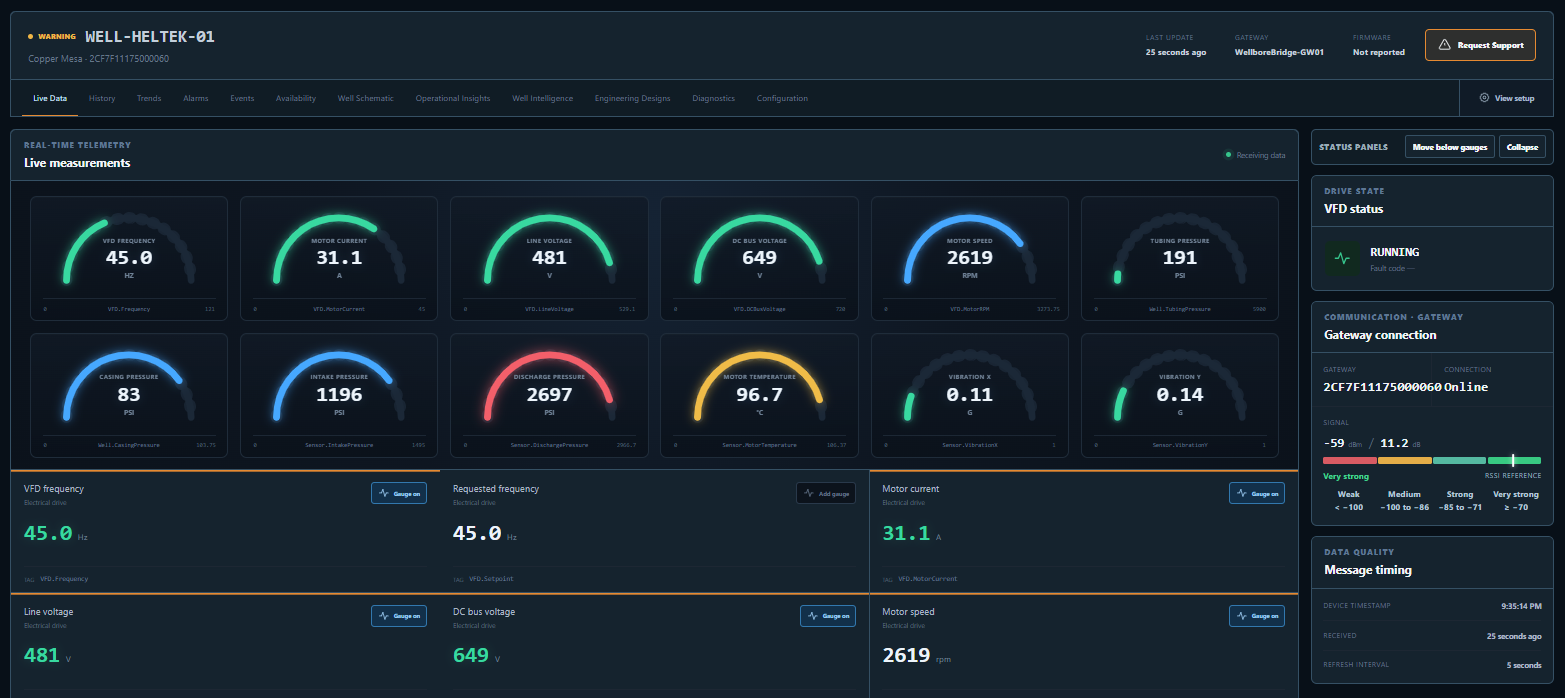Screen dimensions: 1565x698
Task: Go to Engineering Designs tab
Action: 633,98
